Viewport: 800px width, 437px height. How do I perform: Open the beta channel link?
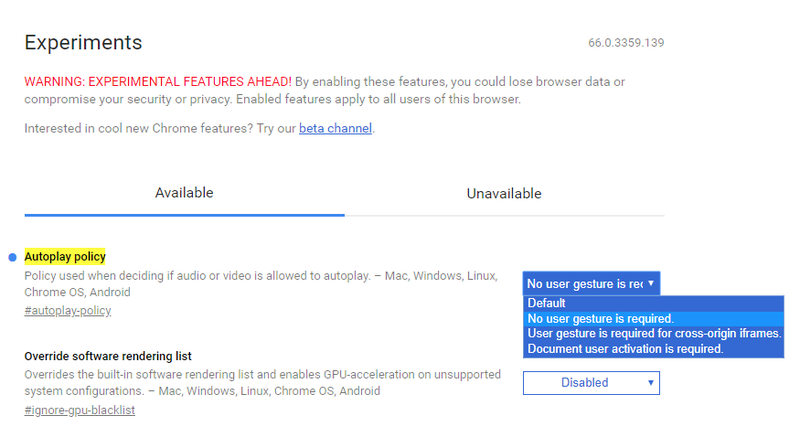coord(335,128)
